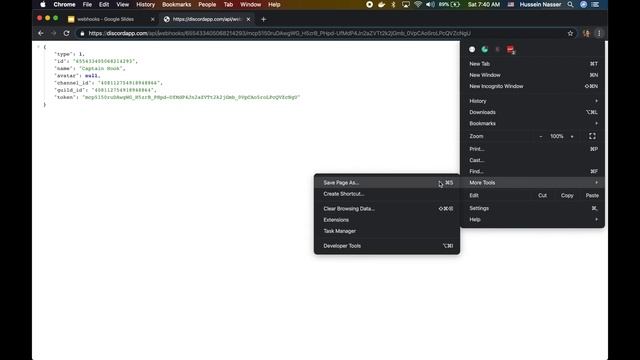Click the three-dot Chrome menu button
This screenshot has width=640, height=360.
point(599,33)
